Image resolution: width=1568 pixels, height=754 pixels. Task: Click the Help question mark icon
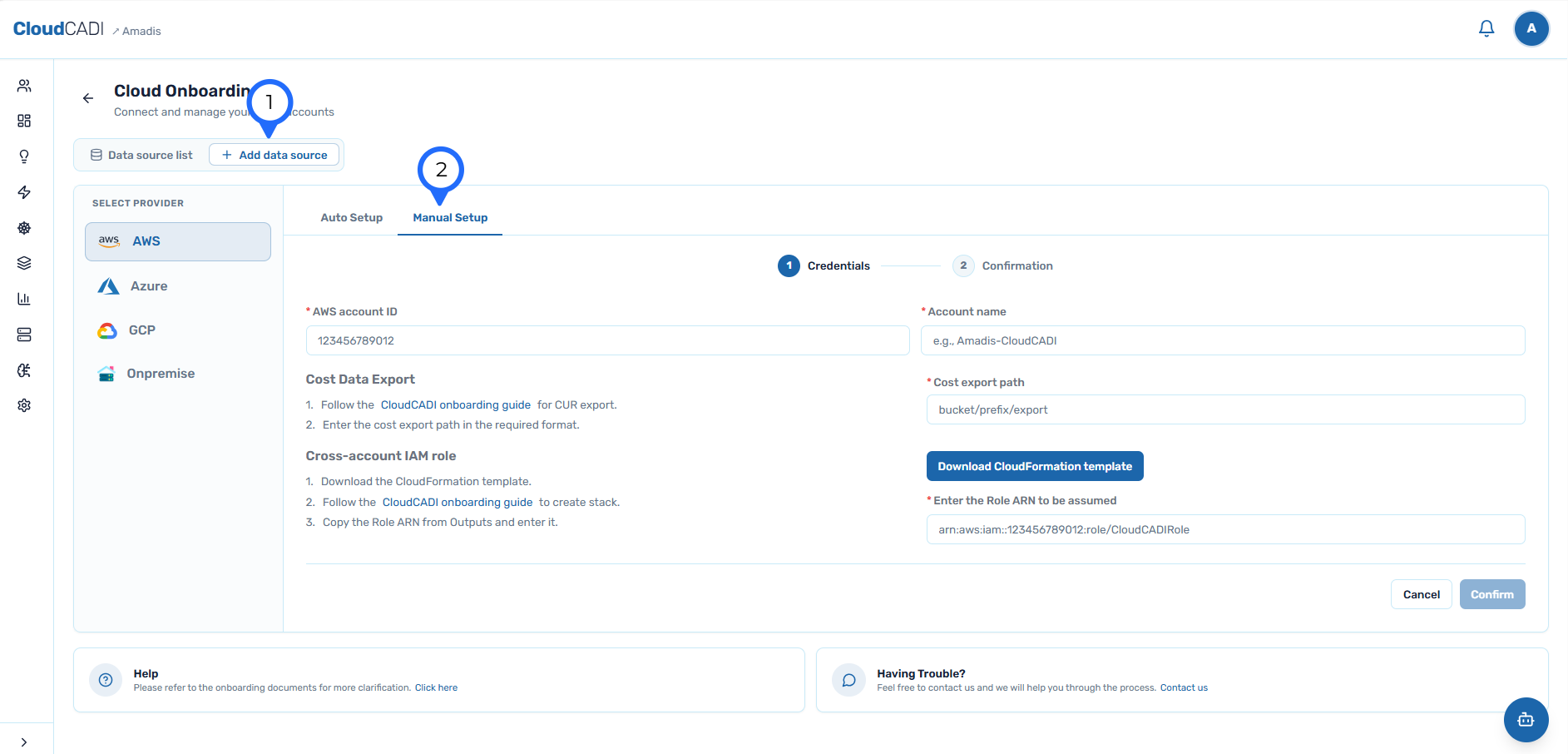pyautogui.click(x=106, y=680)
